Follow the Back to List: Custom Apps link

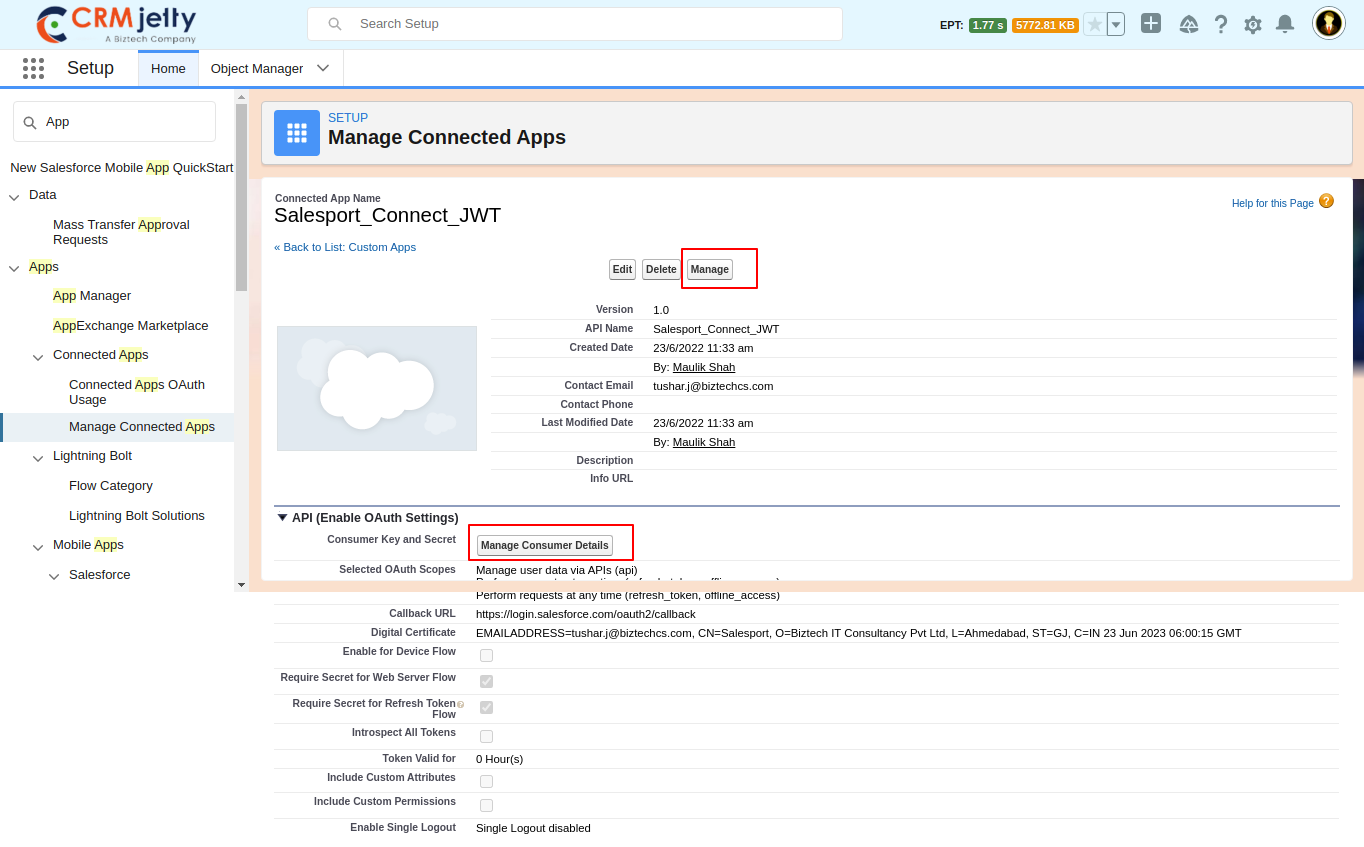(x=345, y=247)
